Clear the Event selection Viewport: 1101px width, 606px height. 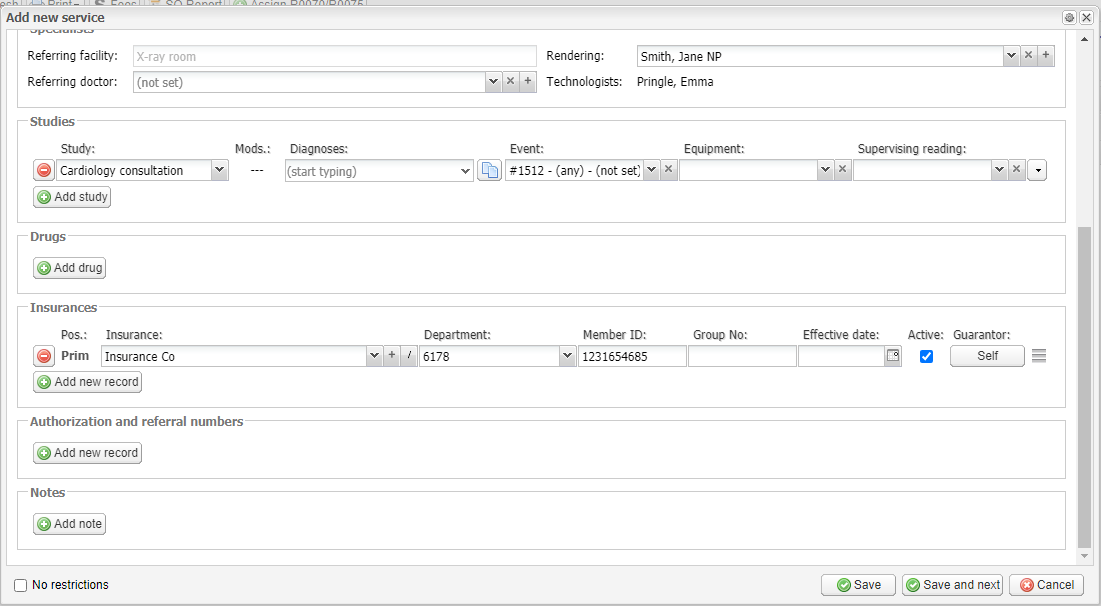point(668,169)
